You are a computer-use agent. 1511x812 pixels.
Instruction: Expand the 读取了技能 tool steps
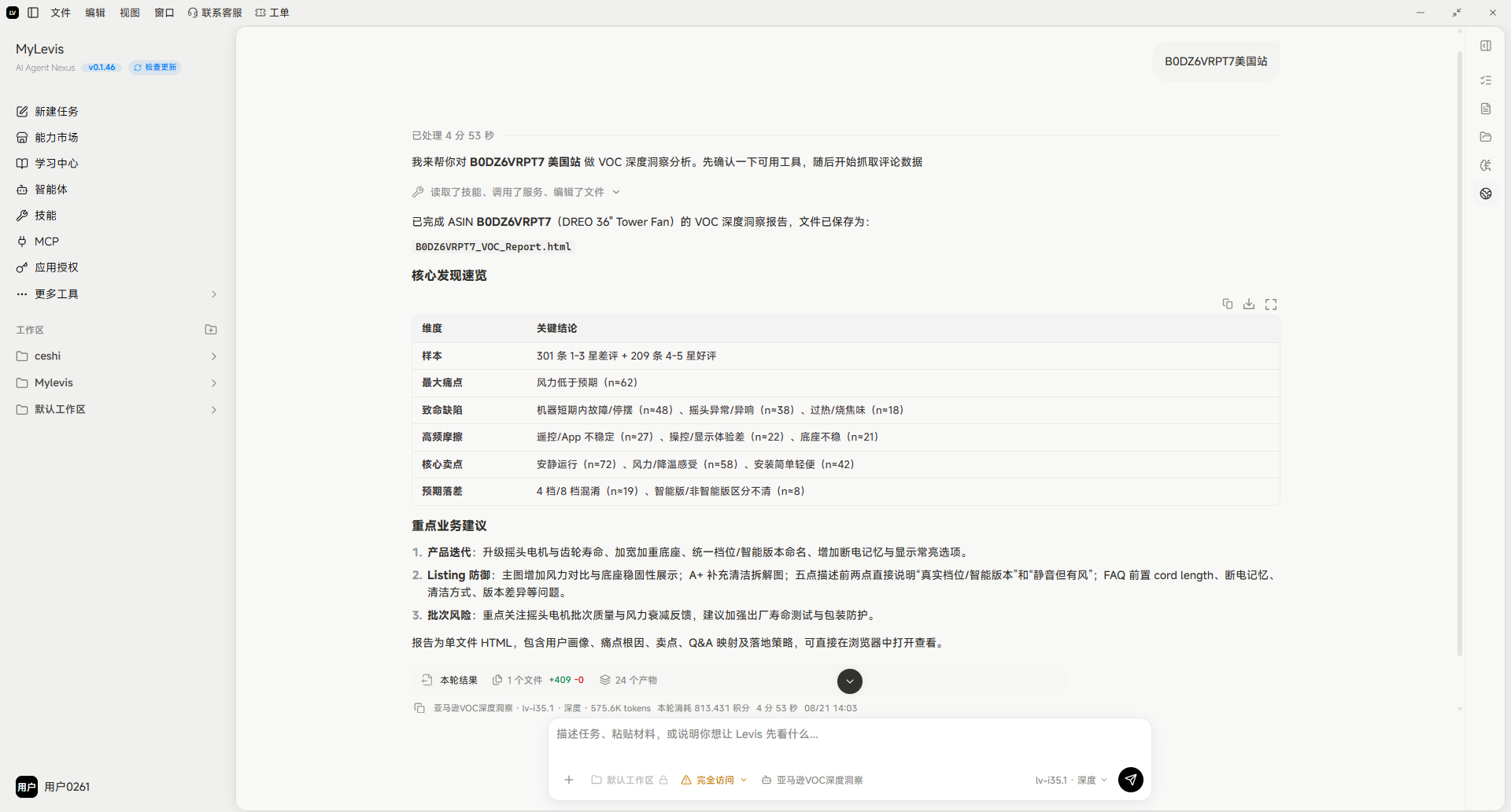(x=516, y=192)
